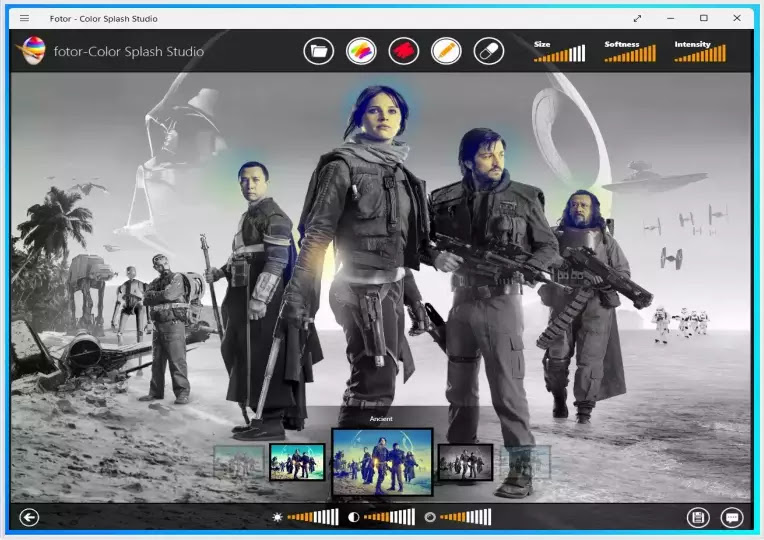Toggle full-screen with the diagonal arrows icon
Screen dimensions: 764x540
pos(637,19)
